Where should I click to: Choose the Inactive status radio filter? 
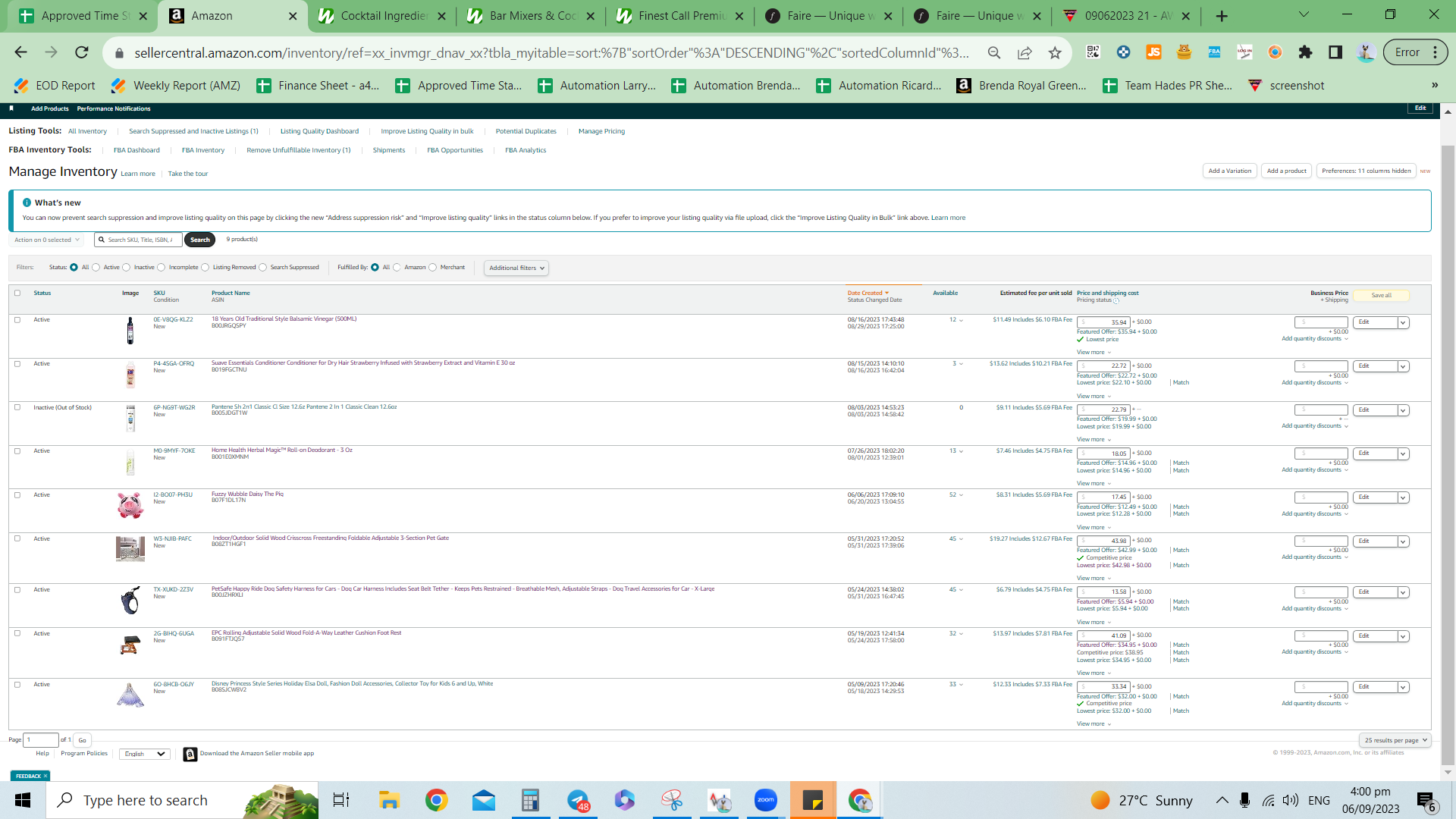coord(127,268)
